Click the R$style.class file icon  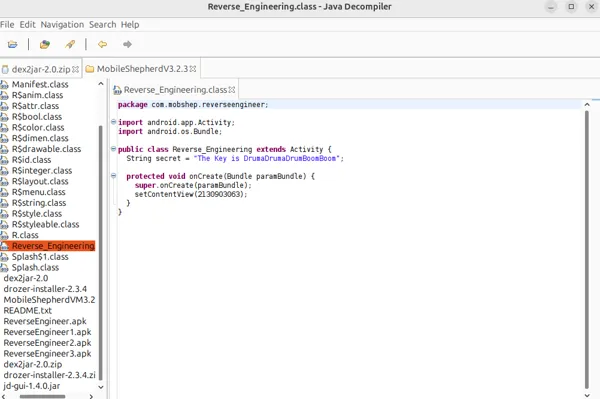[x=5, y=213]
